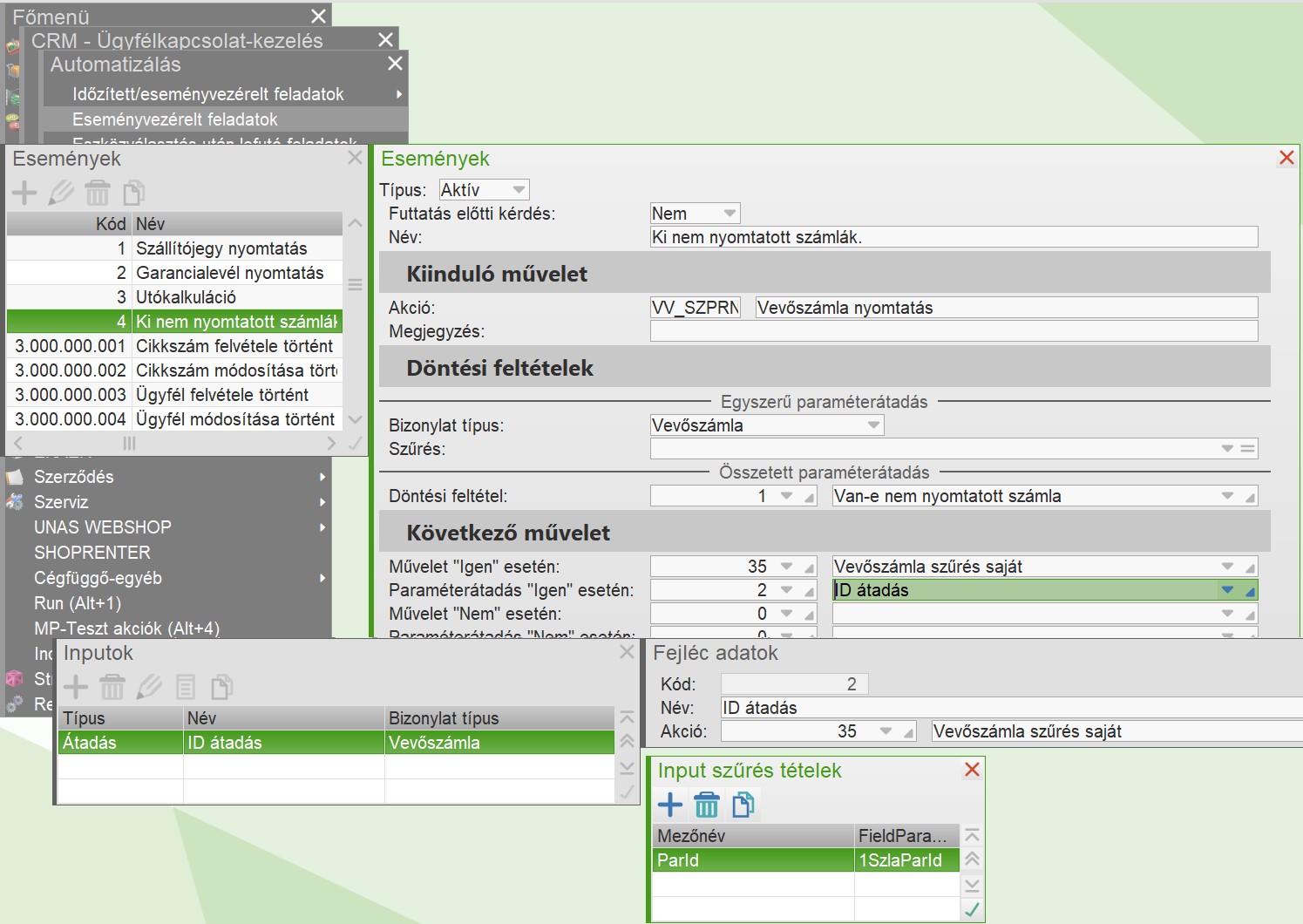Click pencil edit icon in Események list toolbar

(x=61, y=193)
